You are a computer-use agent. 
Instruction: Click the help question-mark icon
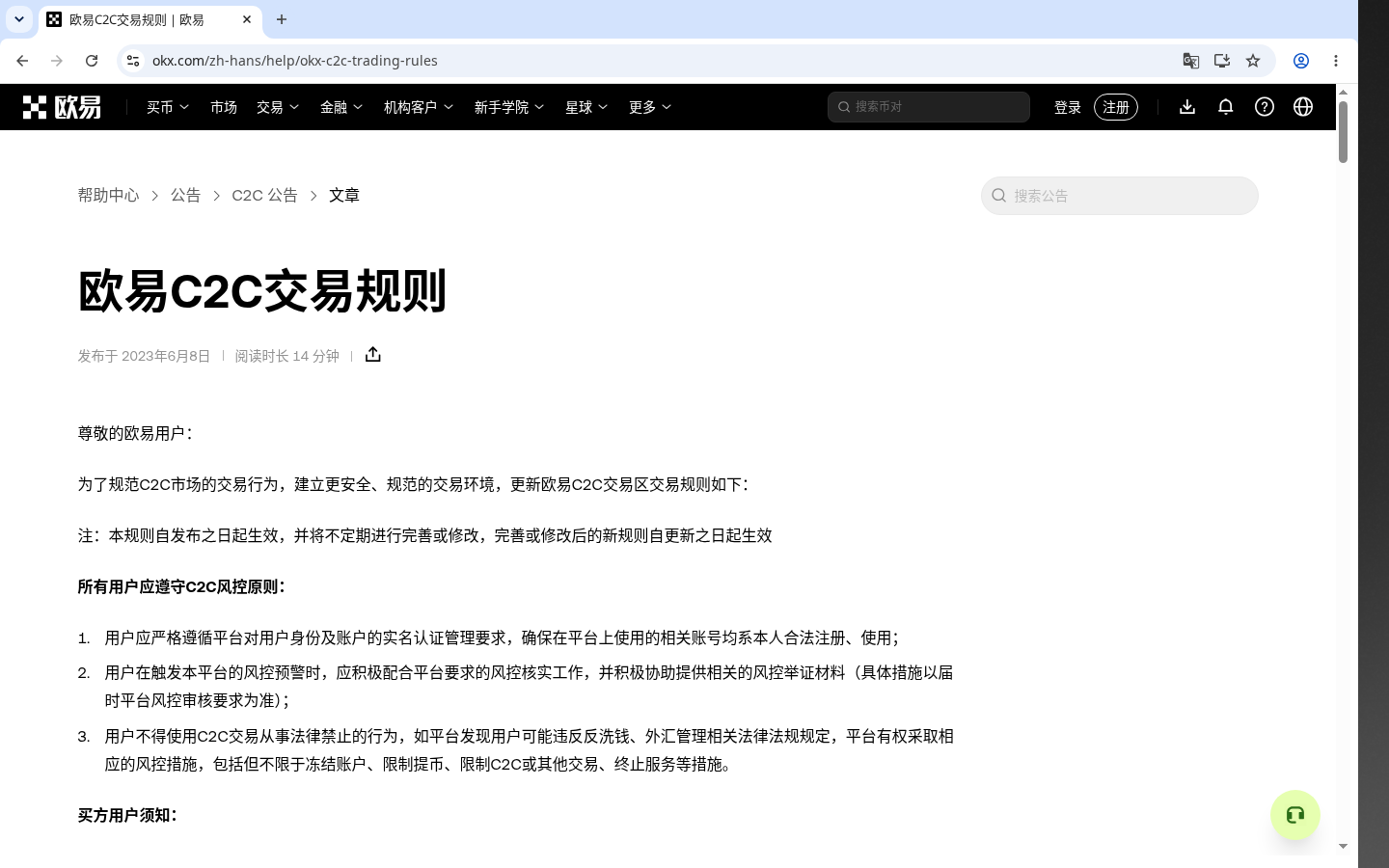(x=1265, y=107)
